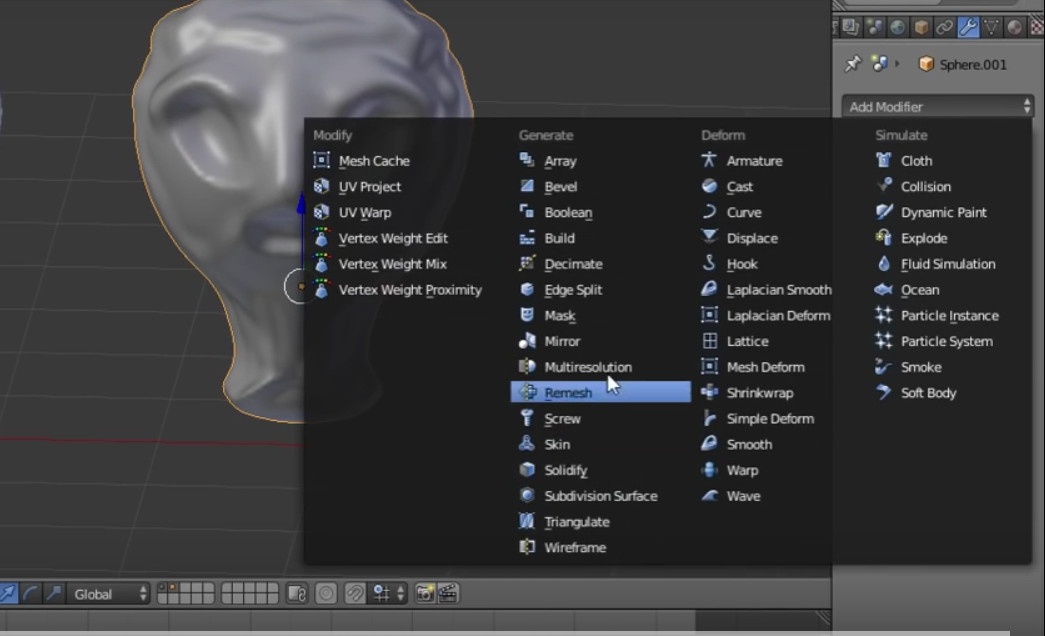Screen dimensions: 1045x636
Task: Open the Object Constraints chain-link tab
Action: [x=944, y=27]
